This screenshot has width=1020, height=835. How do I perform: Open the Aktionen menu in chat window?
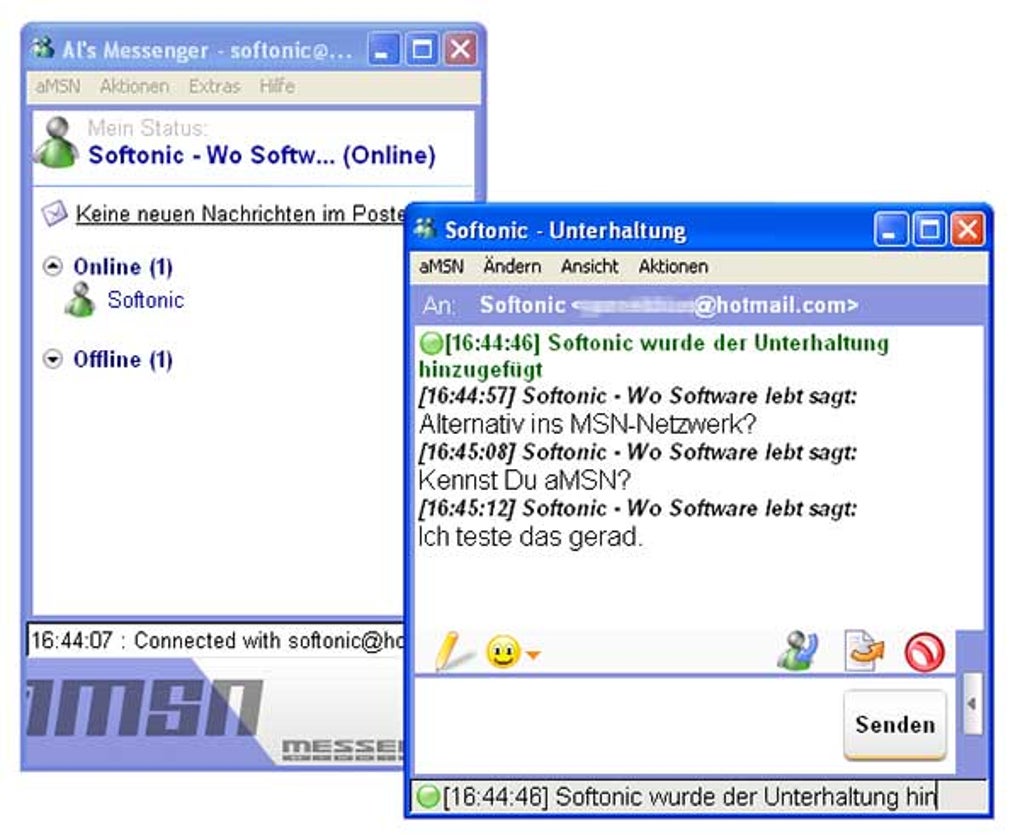pyautogui.click(x=673, y=267)
